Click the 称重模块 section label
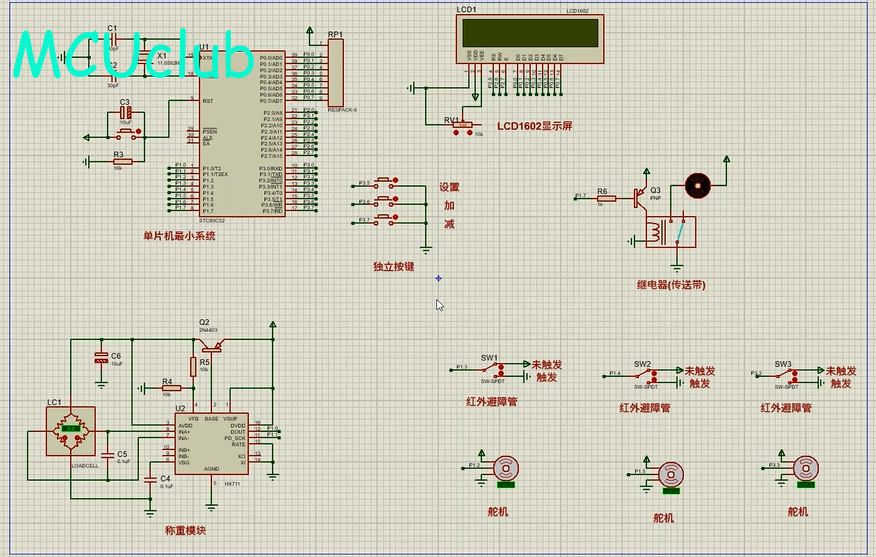This screenshot has width=876, height=557. click(185, 530)
